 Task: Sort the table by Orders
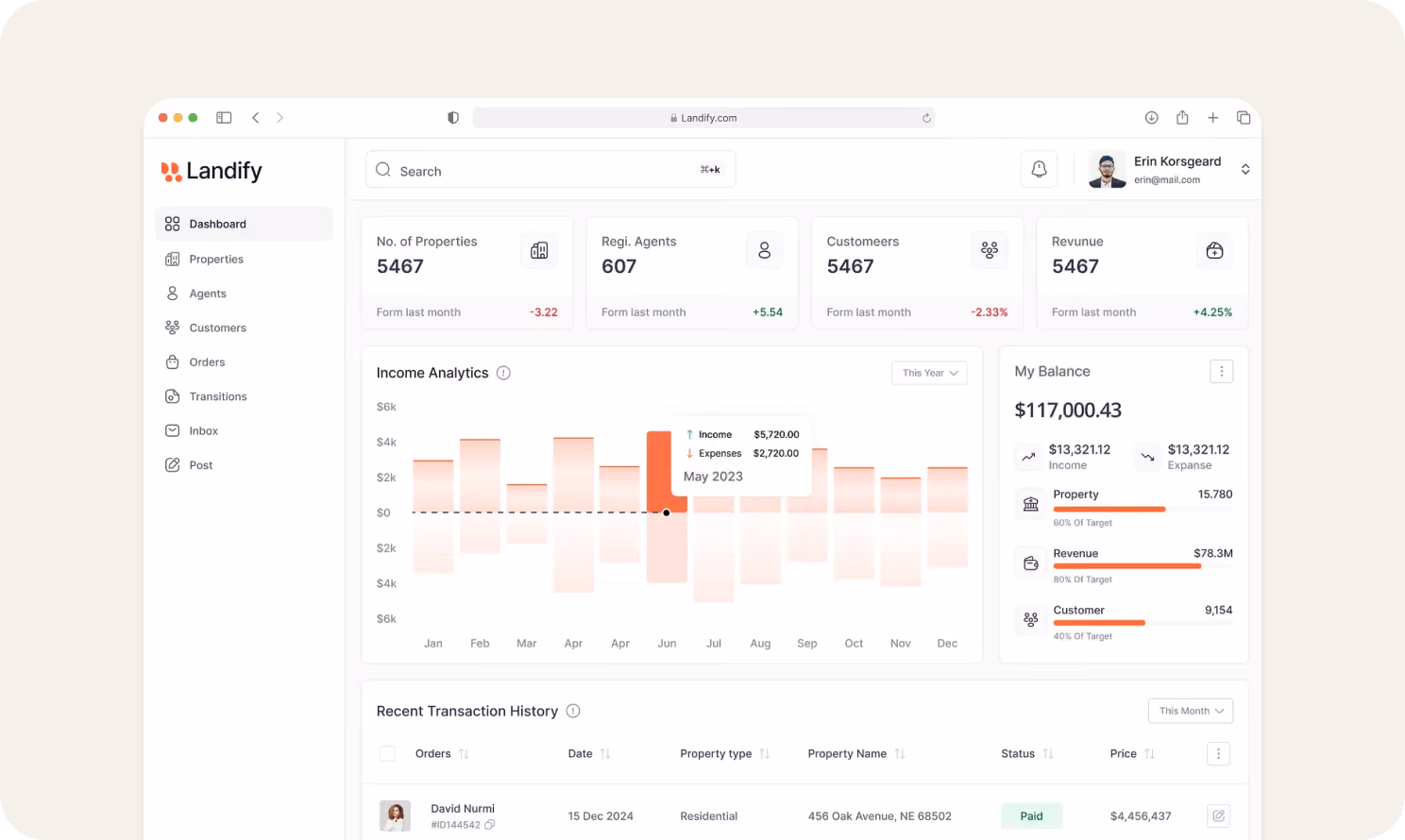[464, 754]
